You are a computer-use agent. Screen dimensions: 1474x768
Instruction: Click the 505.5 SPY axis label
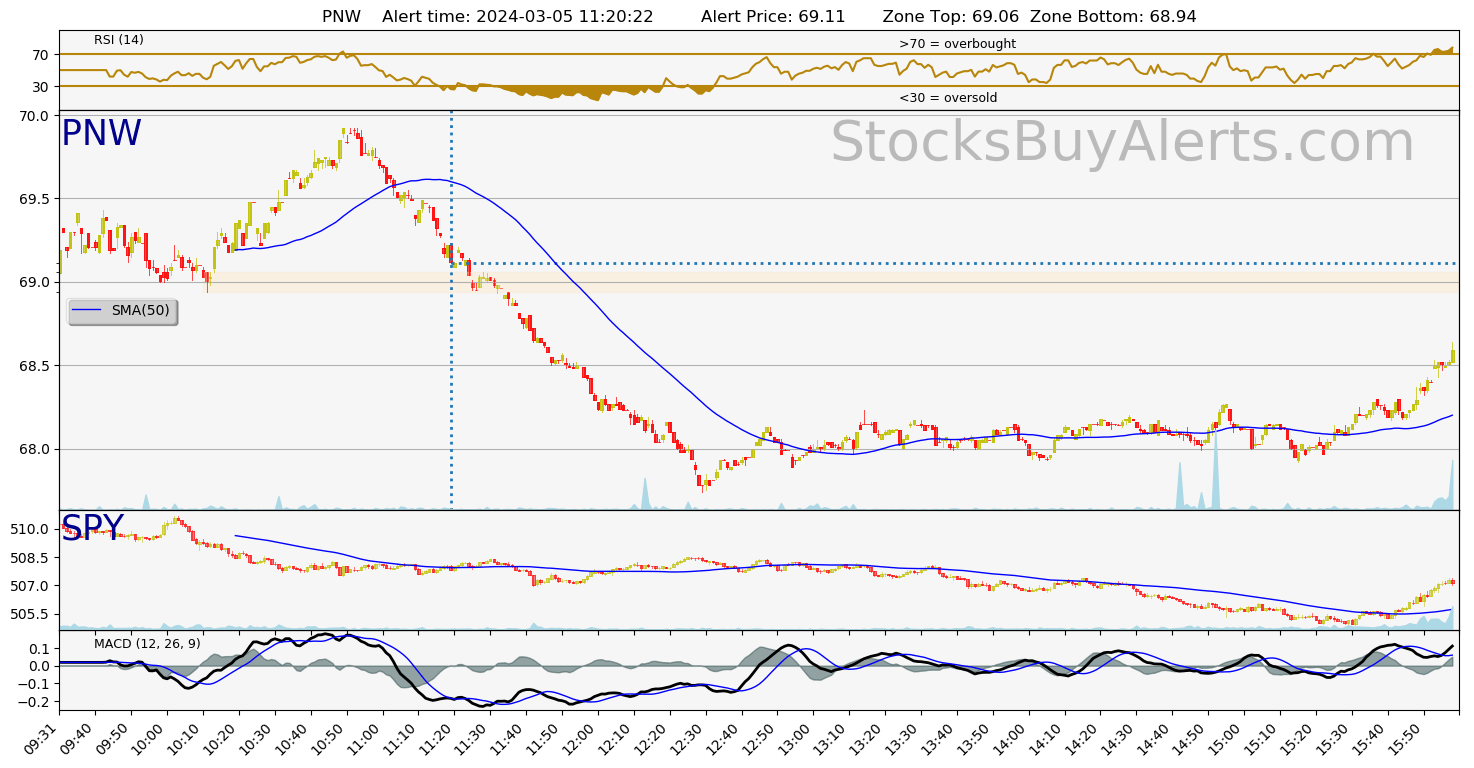30,615
